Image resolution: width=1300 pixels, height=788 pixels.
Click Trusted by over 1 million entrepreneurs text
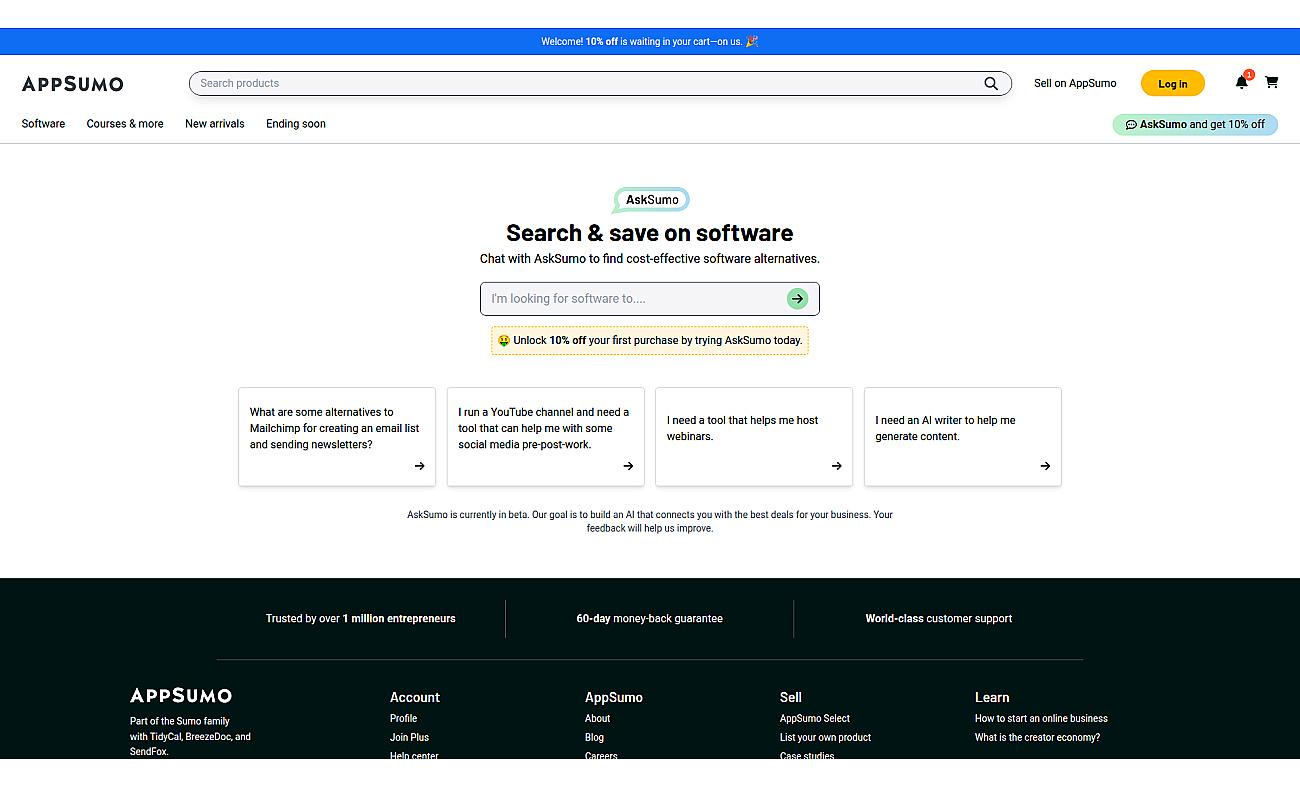tap(361, 619)
